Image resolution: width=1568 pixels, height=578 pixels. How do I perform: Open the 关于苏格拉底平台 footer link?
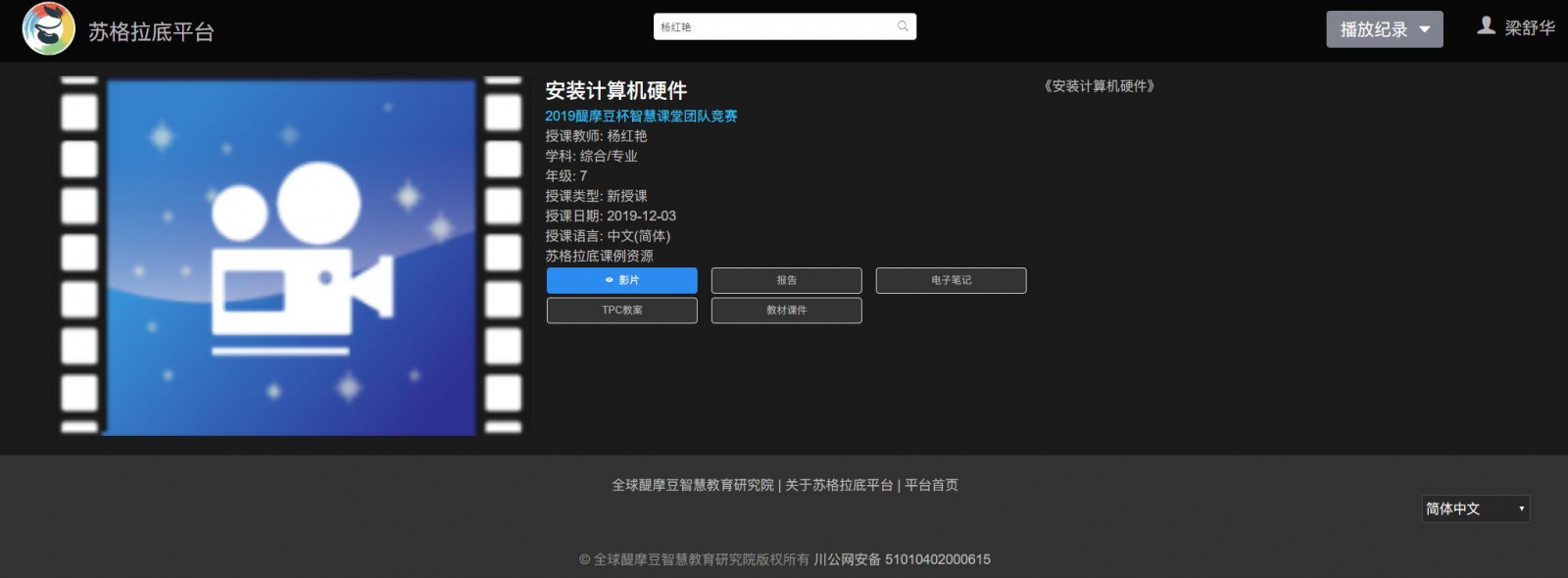839,485
